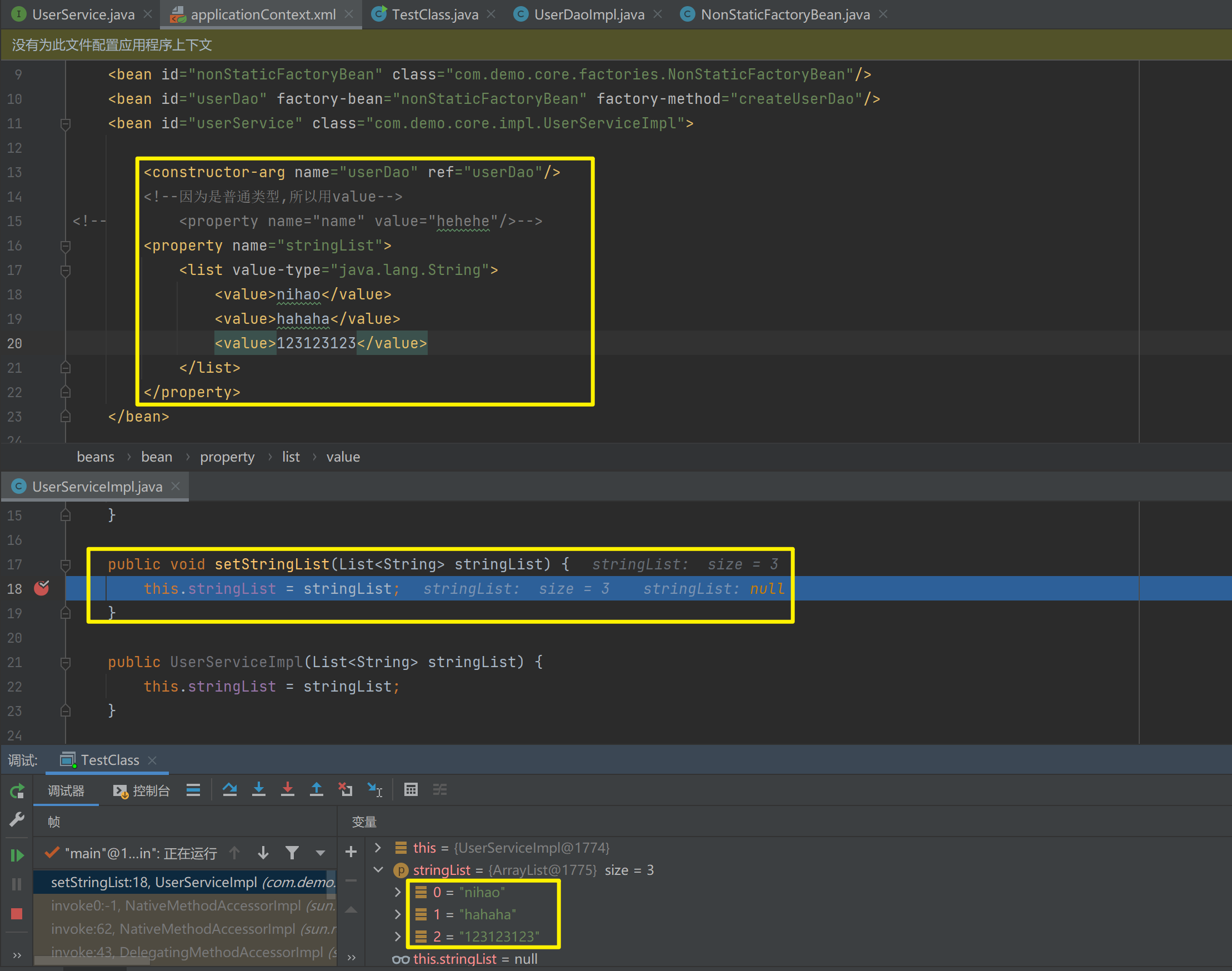Expand the 'this' variable node
The height and width of the screenshot is (971, 1232).
(378, 848)
